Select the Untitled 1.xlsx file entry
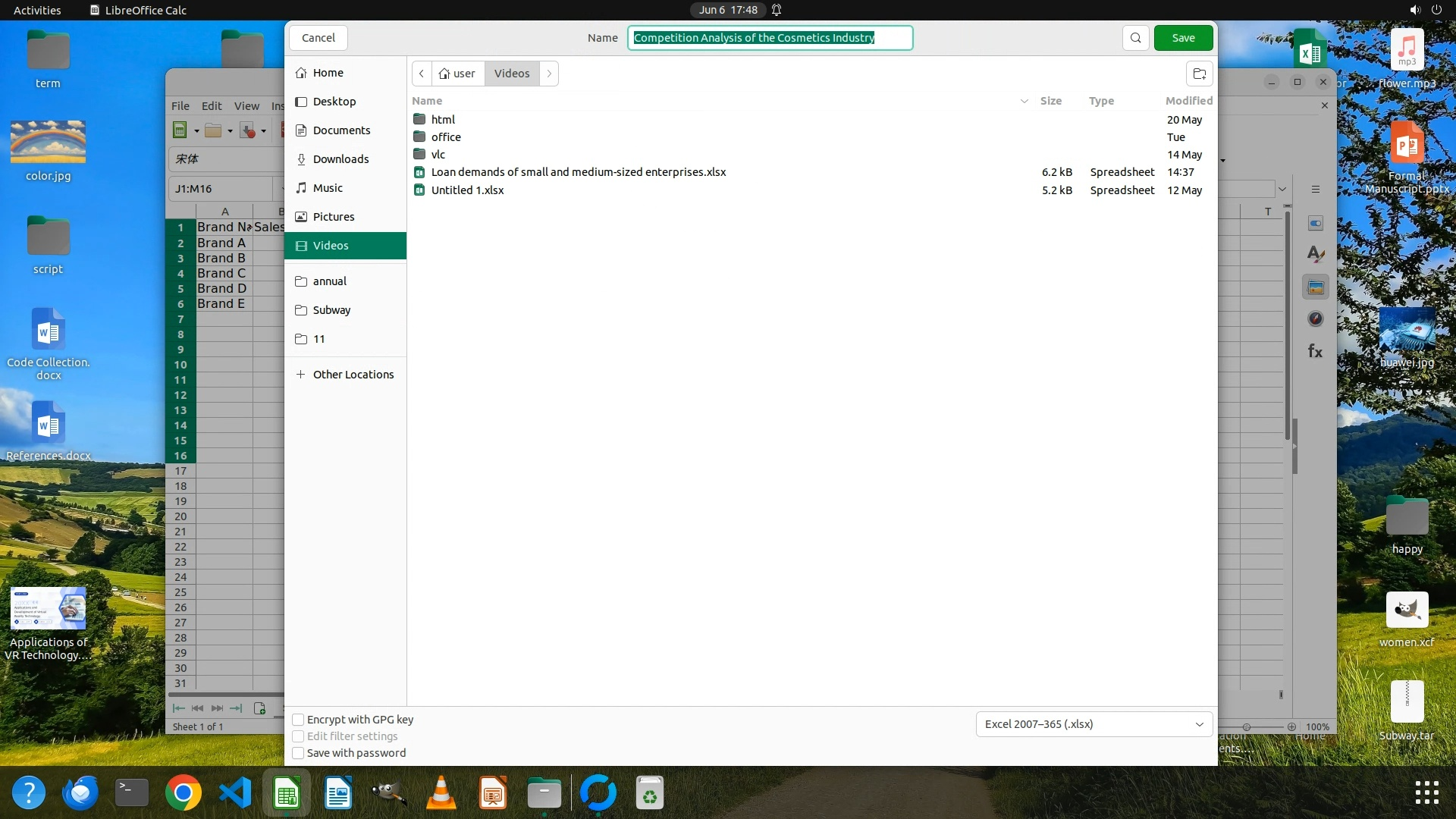This screenshot has height=819, width=1456. coord(467,190)
